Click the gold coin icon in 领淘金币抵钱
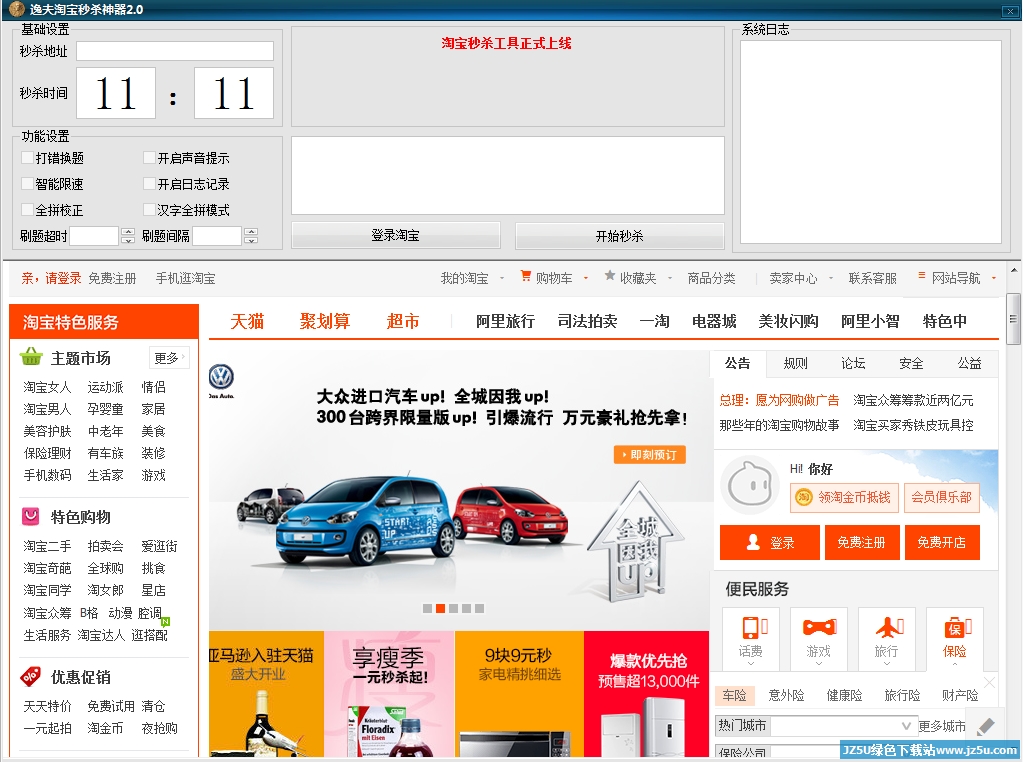The width and height of the screenshot is (1023, 762). [804, 497]
